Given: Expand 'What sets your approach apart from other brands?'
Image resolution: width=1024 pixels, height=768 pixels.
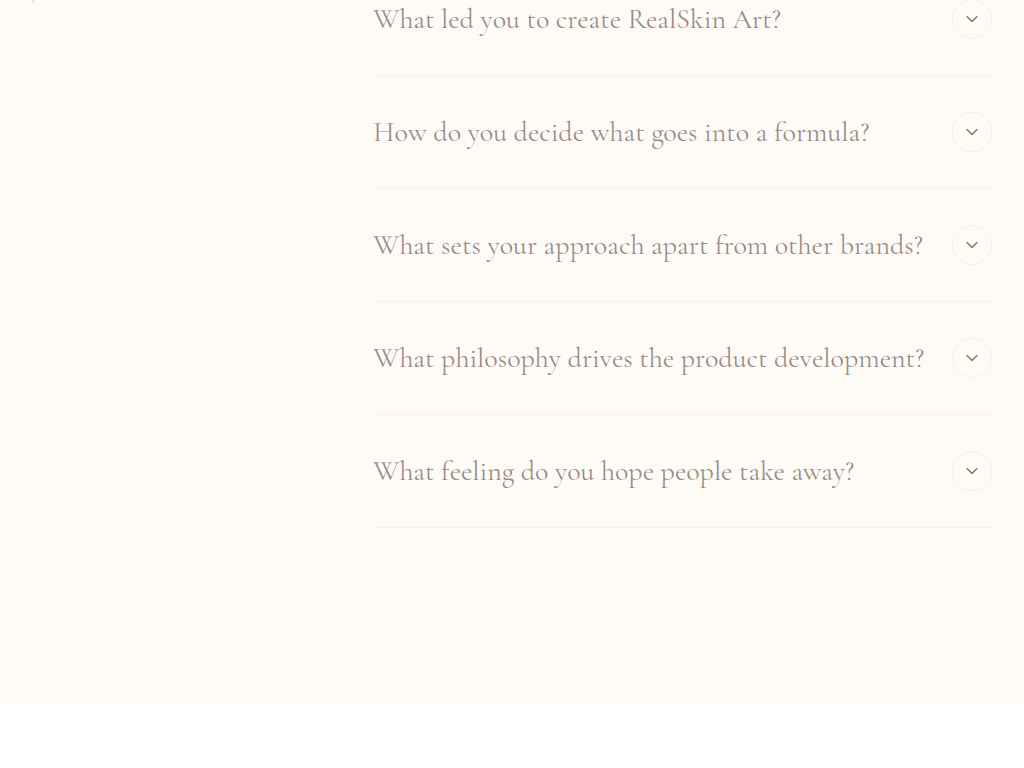Looking at the screenshot, I should click(648, 246).
